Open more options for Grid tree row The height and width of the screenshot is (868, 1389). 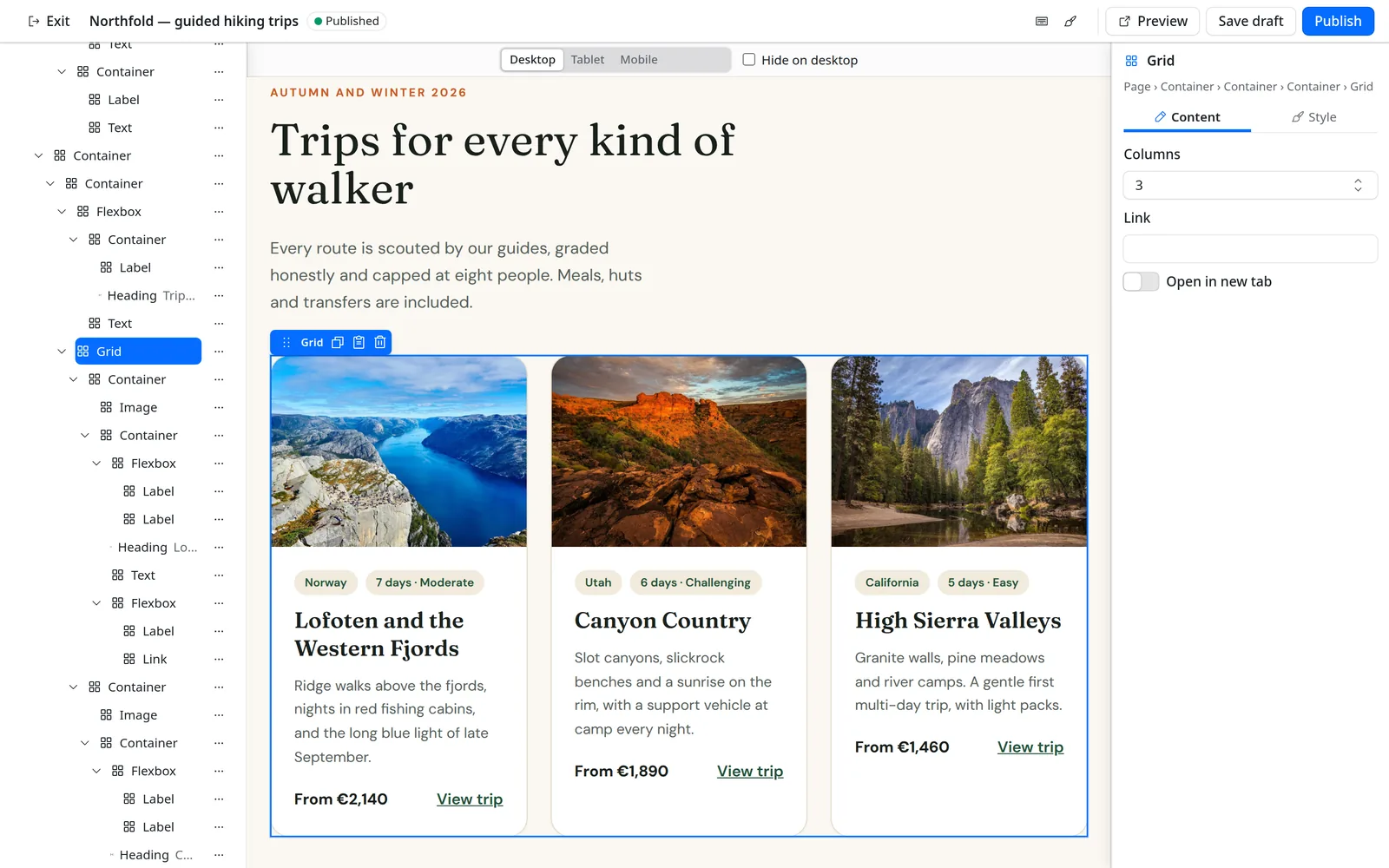click(219, 352)
